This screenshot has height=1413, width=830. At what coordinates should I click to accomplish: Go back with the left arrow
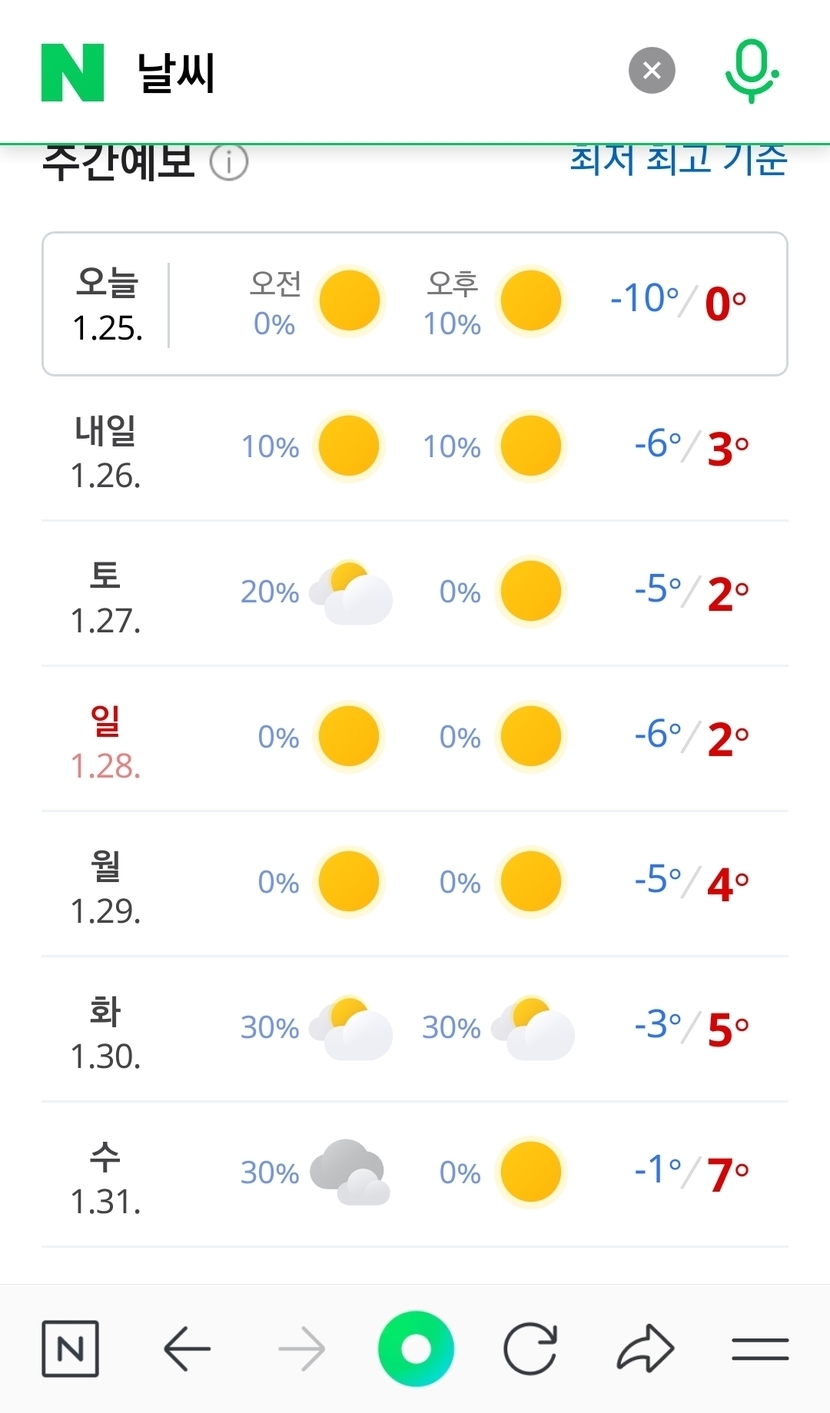(x=187, y=1350)
